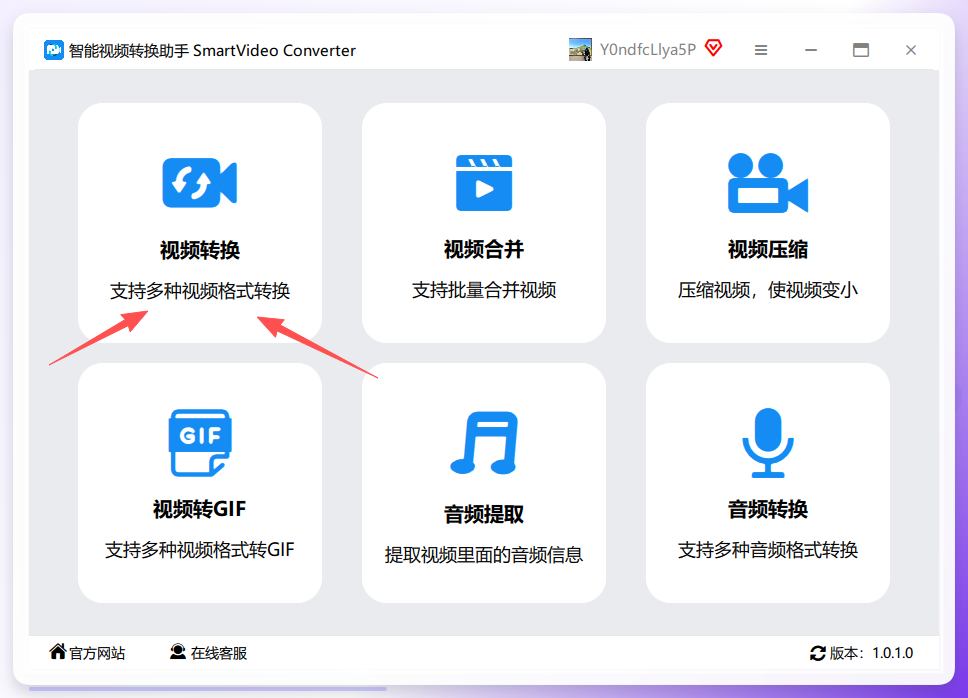Close the SmartVideo Converter window
The width and height of the screenshot is (968, 698).
911,50
